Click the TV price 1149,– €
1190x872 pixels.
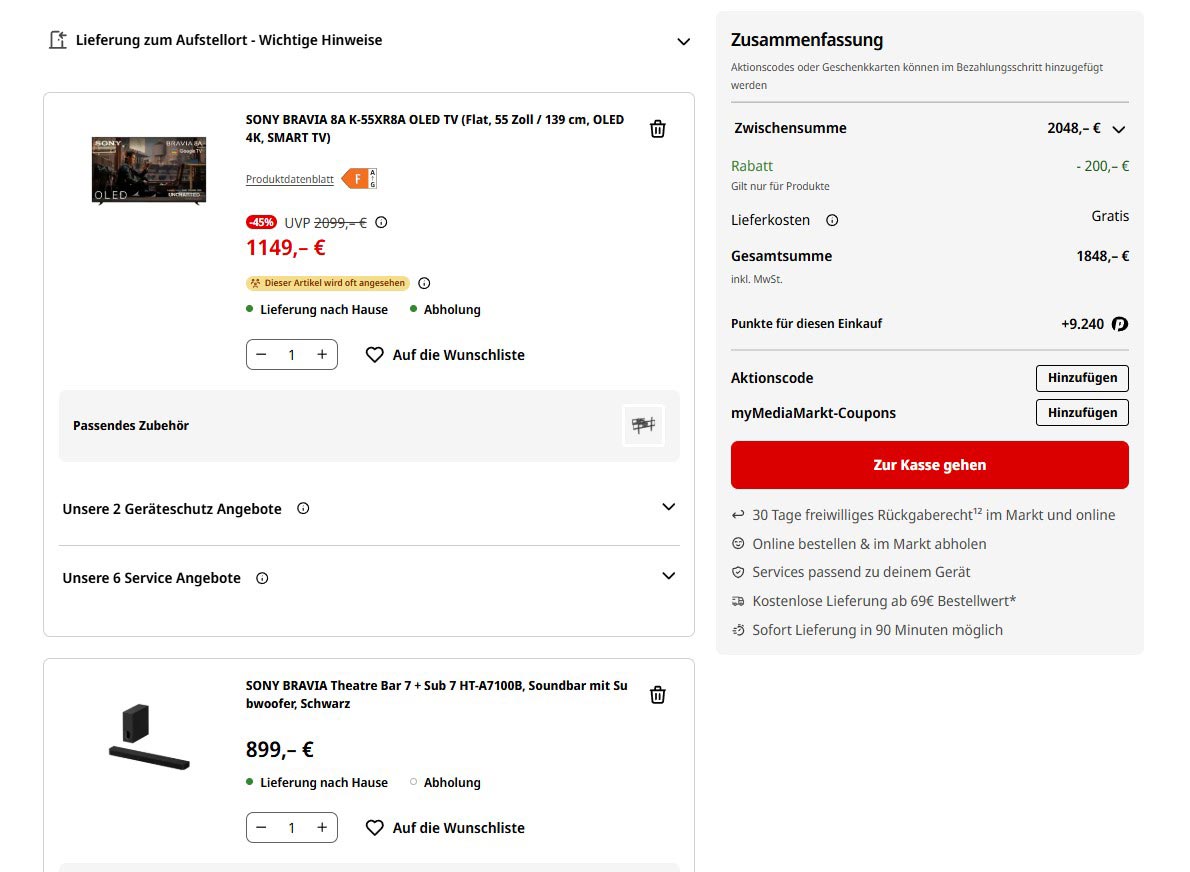coord(285,247)
